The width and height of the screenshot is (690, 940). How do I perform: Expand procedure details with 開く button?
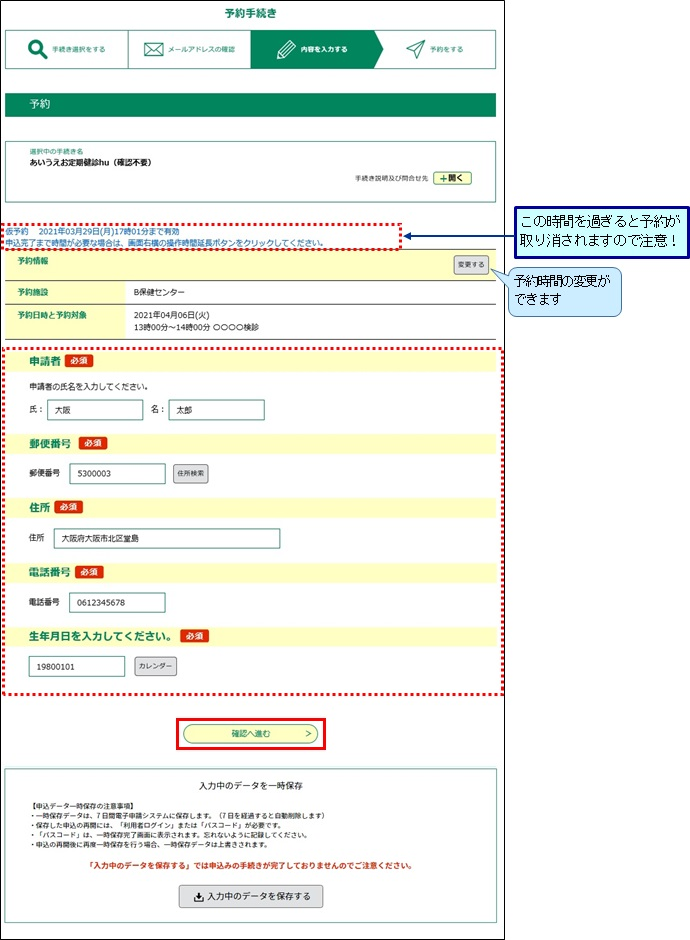click(452, 178)
